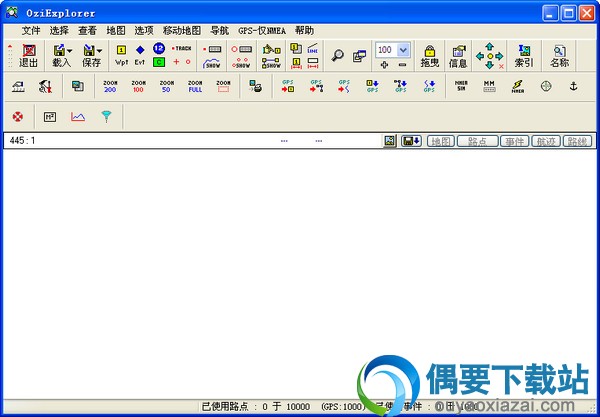Toggle the 拖曳 drag lock button
Viewport: 600px width, 417px height.
(x=430, y=56)
